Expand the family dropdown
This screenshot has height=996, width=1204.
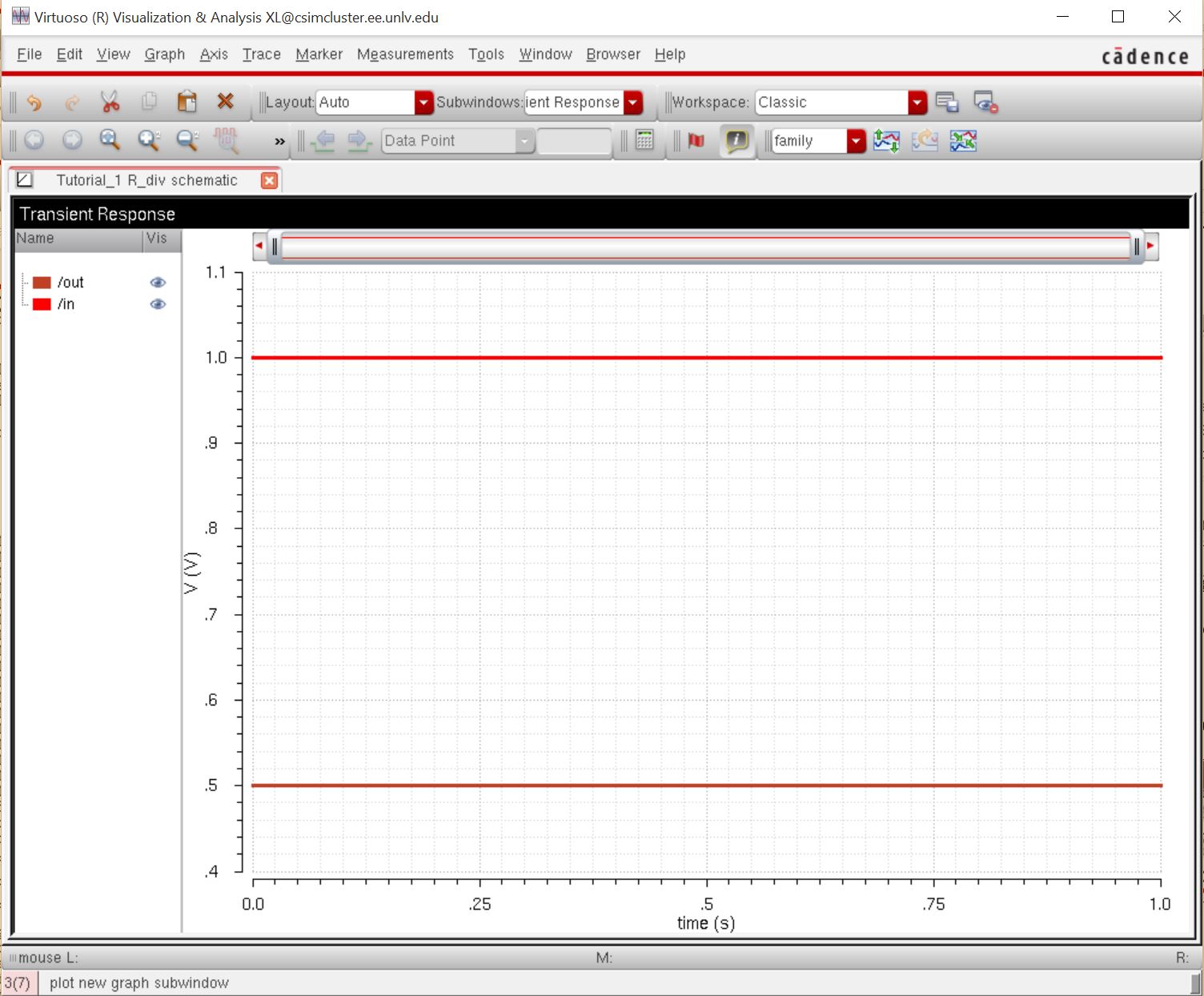[856, 141]
